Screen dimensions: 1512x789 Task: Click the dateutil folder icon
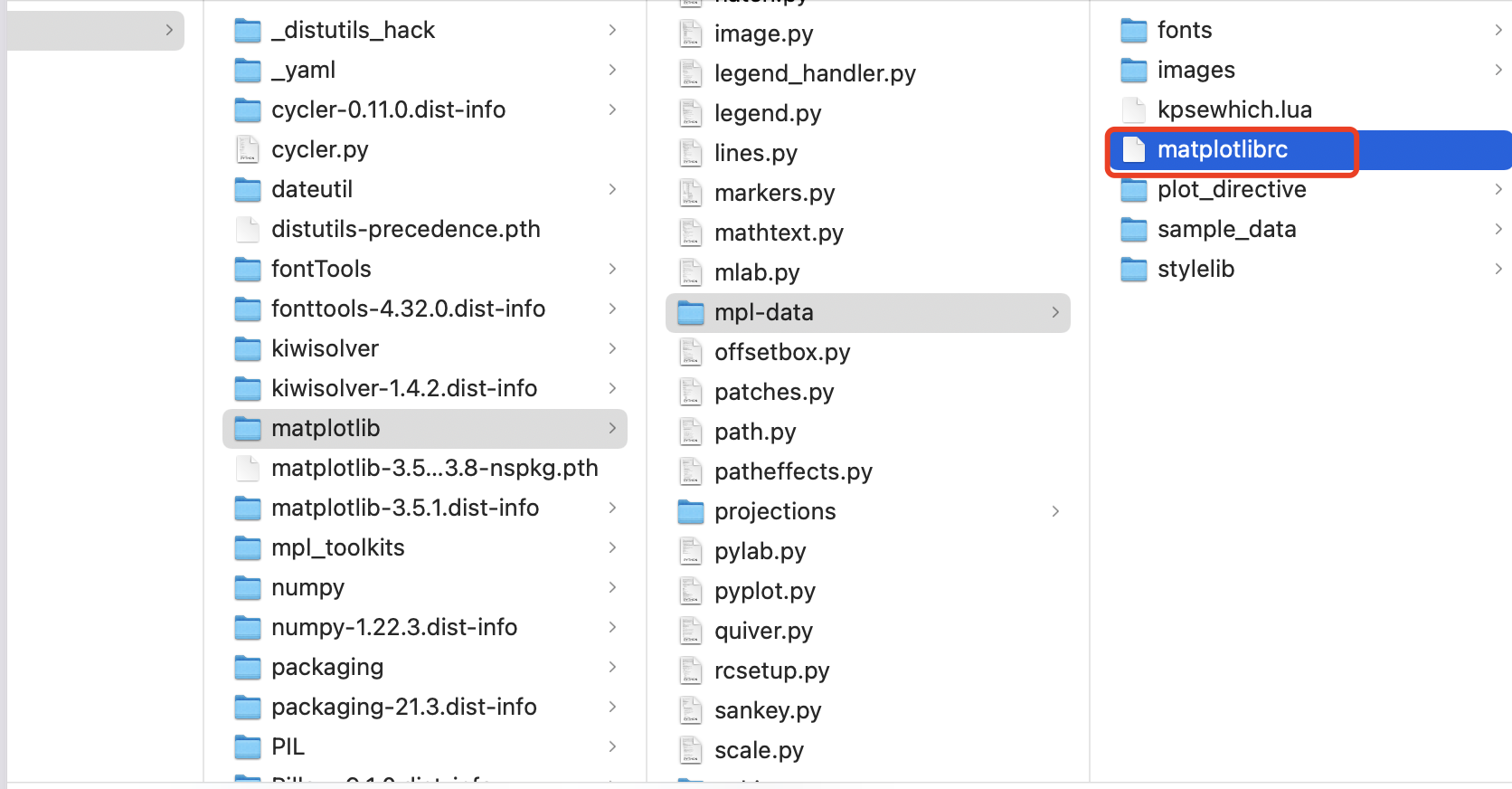coord(248,190)
